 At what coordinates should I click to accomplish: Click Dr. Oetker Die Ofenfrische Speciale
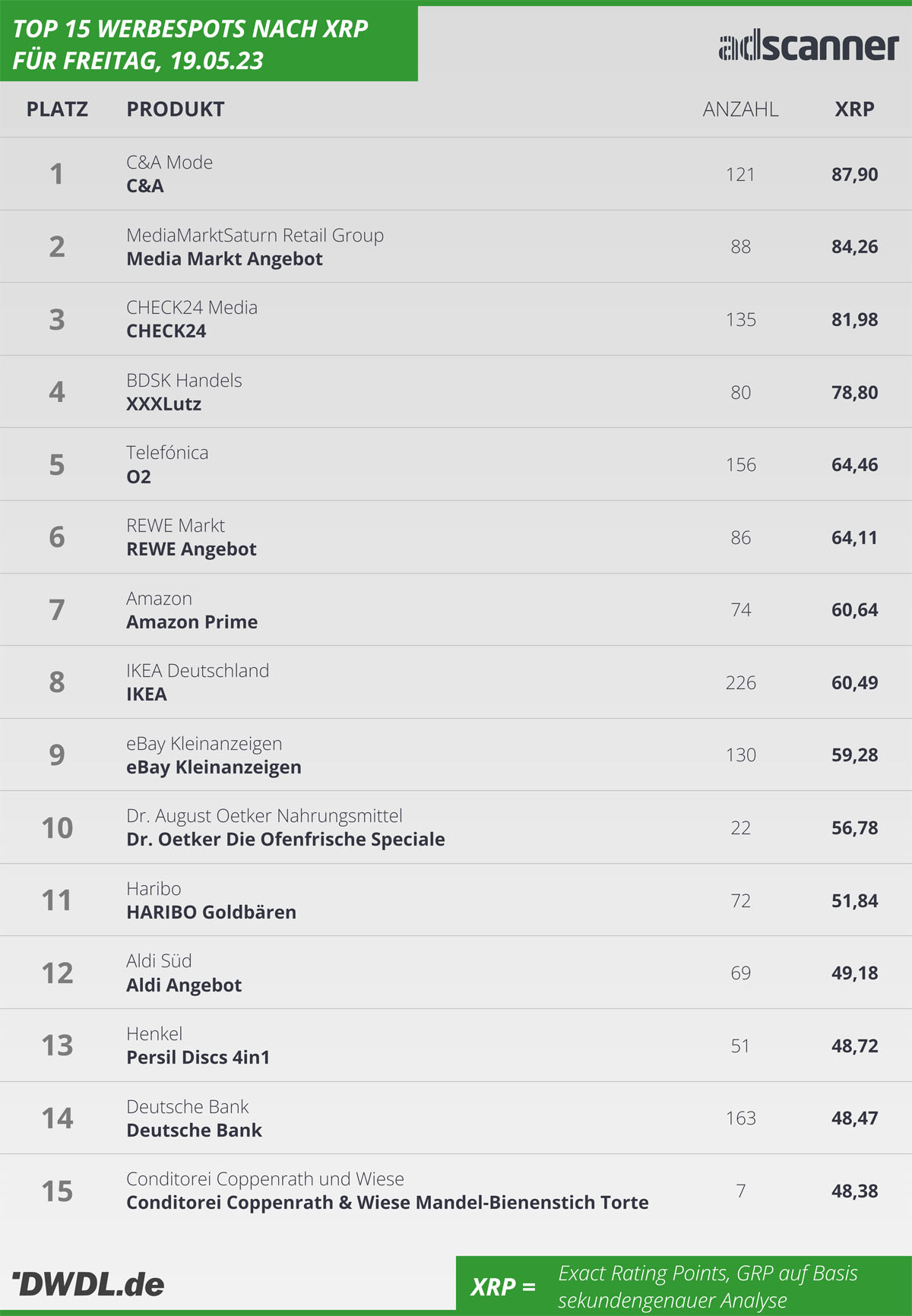(x=286, y=840)
